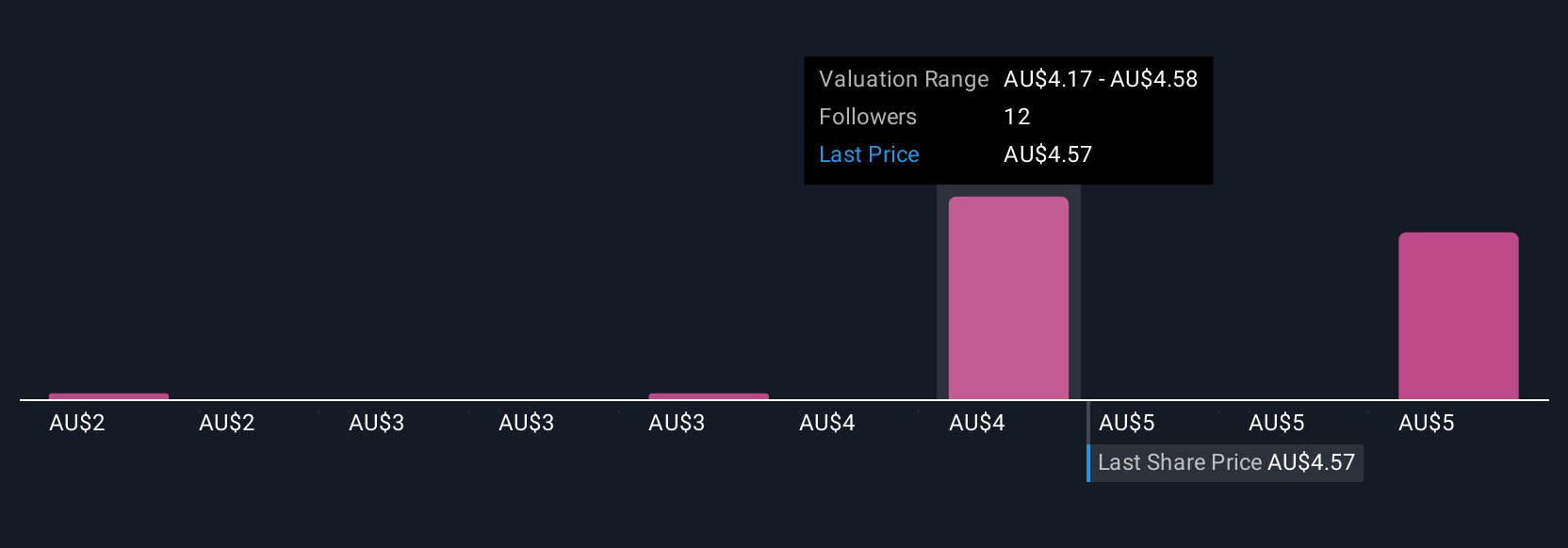Click the Last Share Price AU$4.57 tag
1568x548 pixels.
[x=1226, y=462]
